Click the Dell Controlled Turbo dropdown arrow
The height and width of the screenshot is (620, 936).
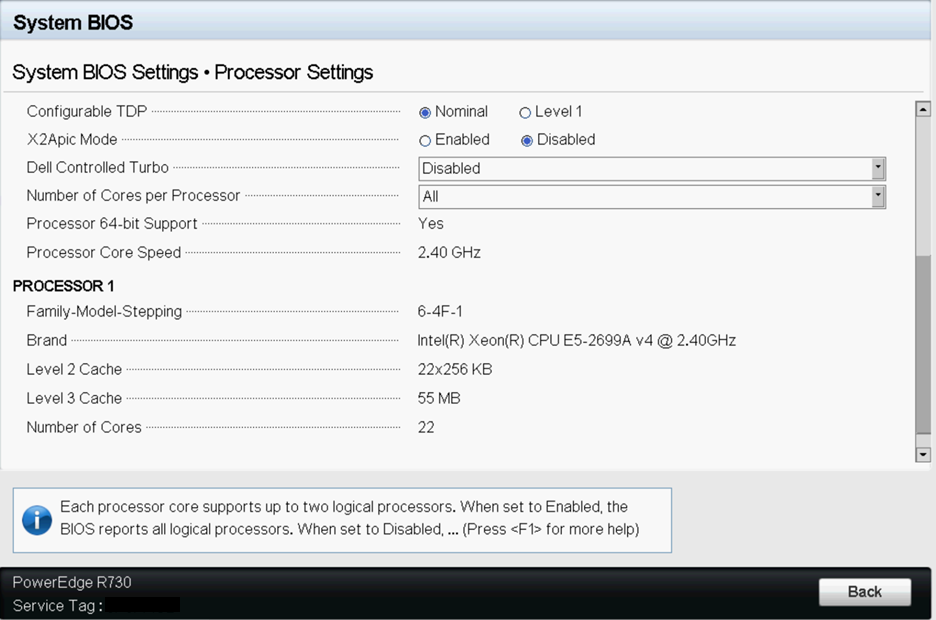point(878,168)
